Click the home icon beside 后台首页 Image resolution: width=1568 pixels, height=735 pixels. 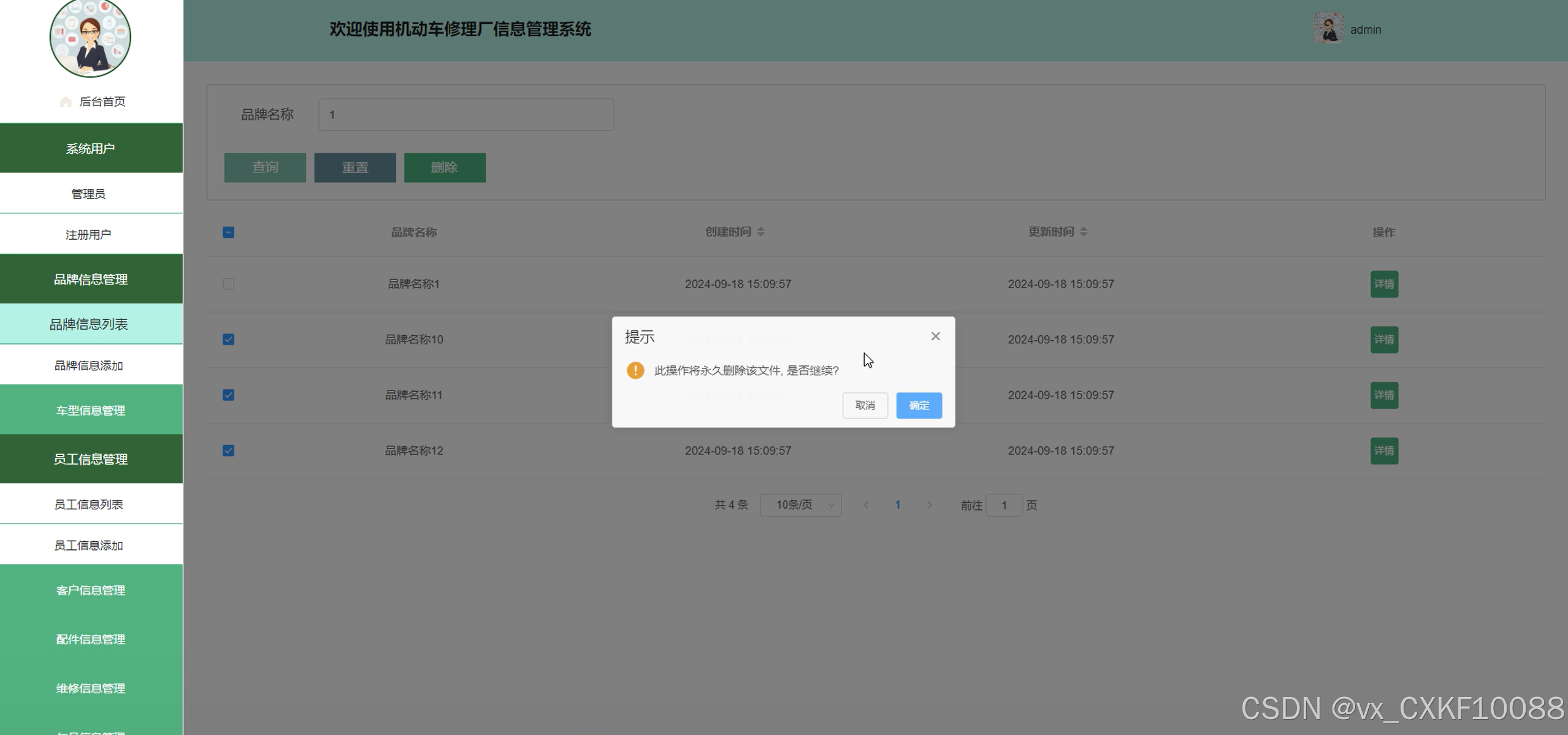click(66, 102)
